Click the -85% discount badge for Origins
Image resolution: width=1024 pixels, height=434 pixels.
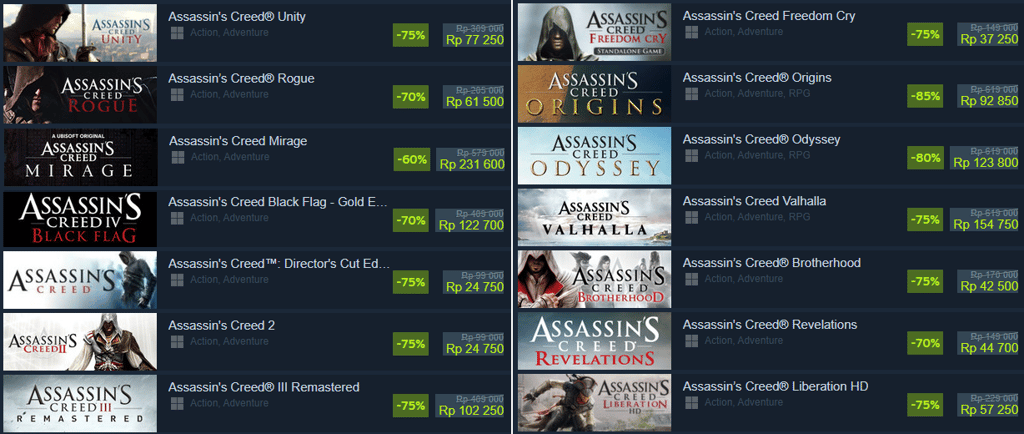point(925,96)
